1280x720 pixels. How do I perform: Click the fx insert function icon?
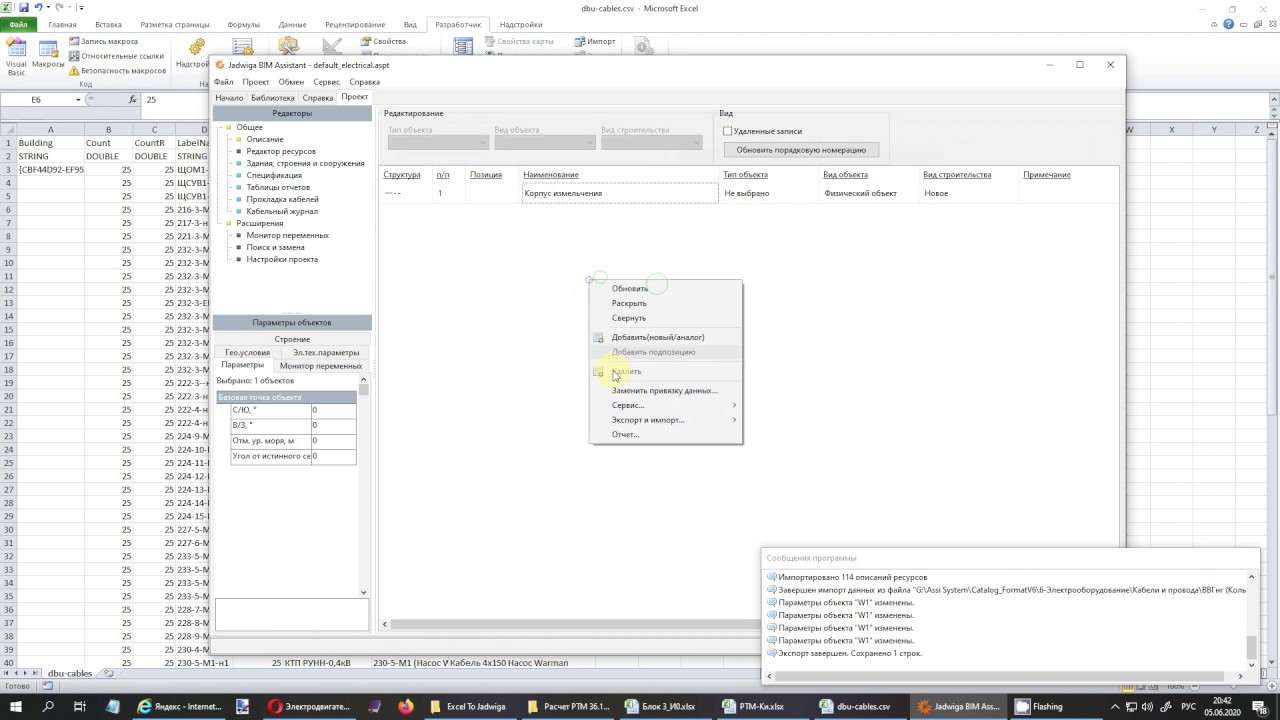133,100
